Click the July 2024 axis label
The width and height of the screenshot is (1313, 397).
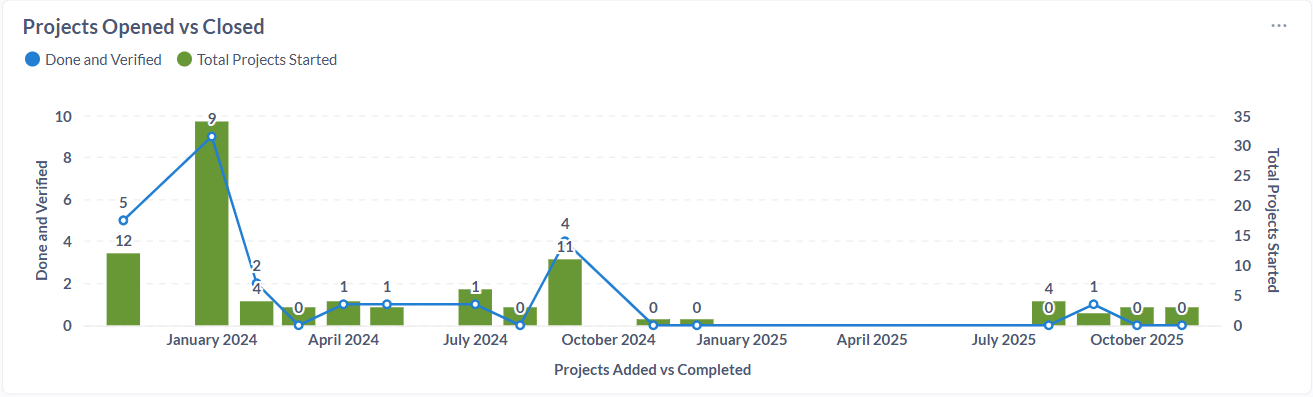475,340
